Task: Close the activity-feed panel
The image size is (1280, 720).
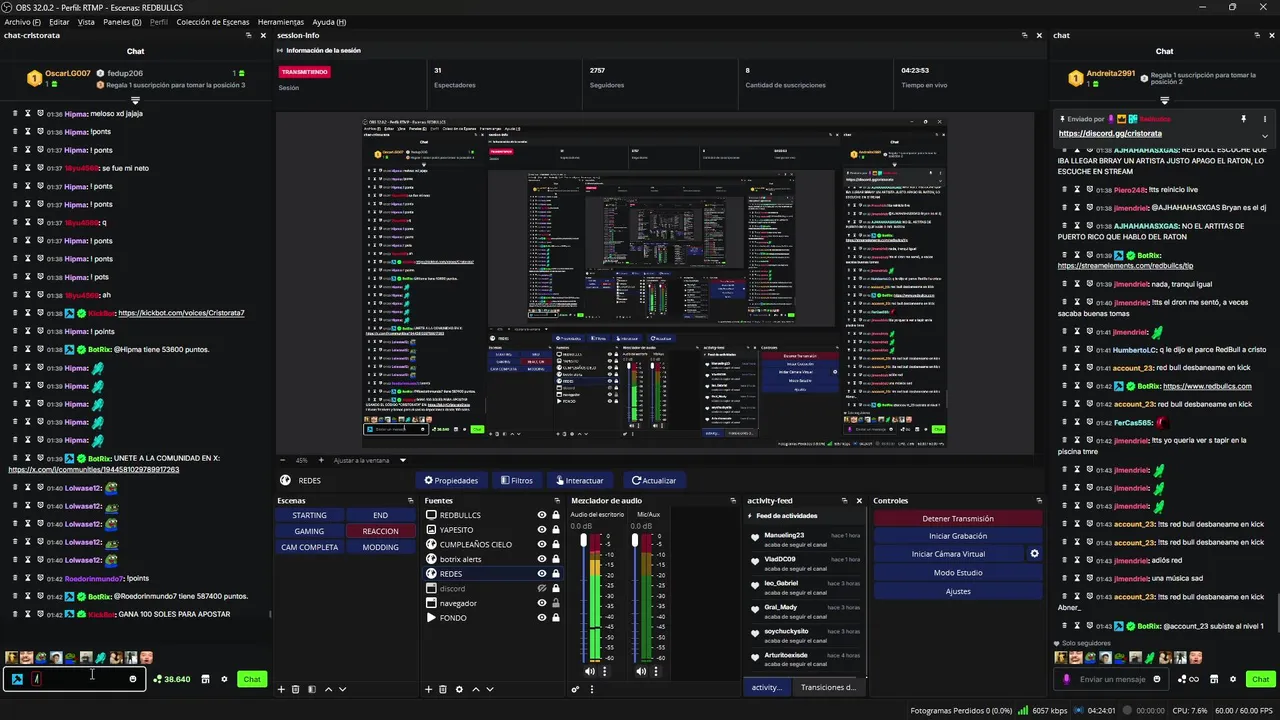Action: (859, 501)
